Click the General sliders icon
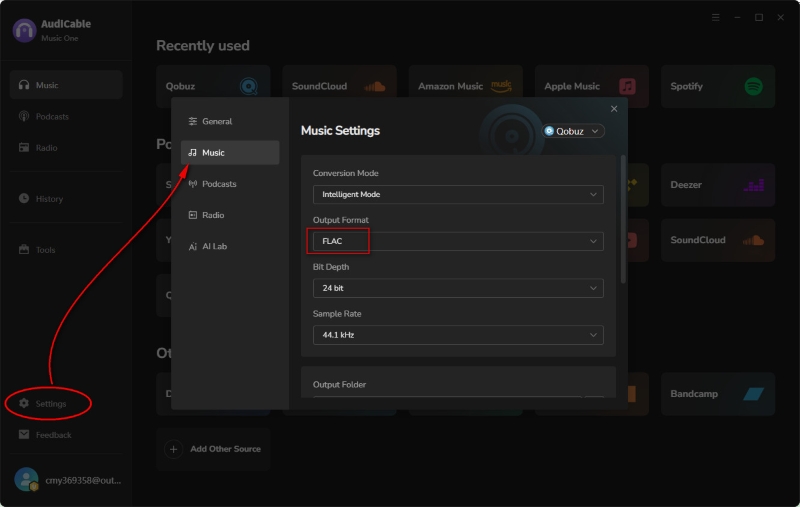800x507 pixels. click(x=192, y=121)
